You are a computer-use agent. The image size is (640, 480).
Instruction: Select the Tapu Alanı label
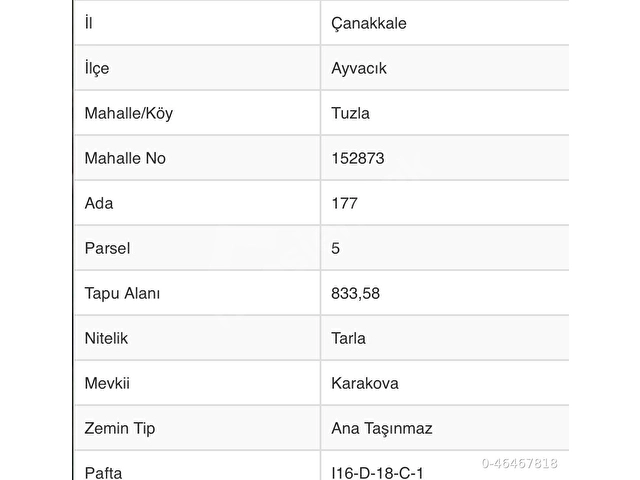(122, 293)
